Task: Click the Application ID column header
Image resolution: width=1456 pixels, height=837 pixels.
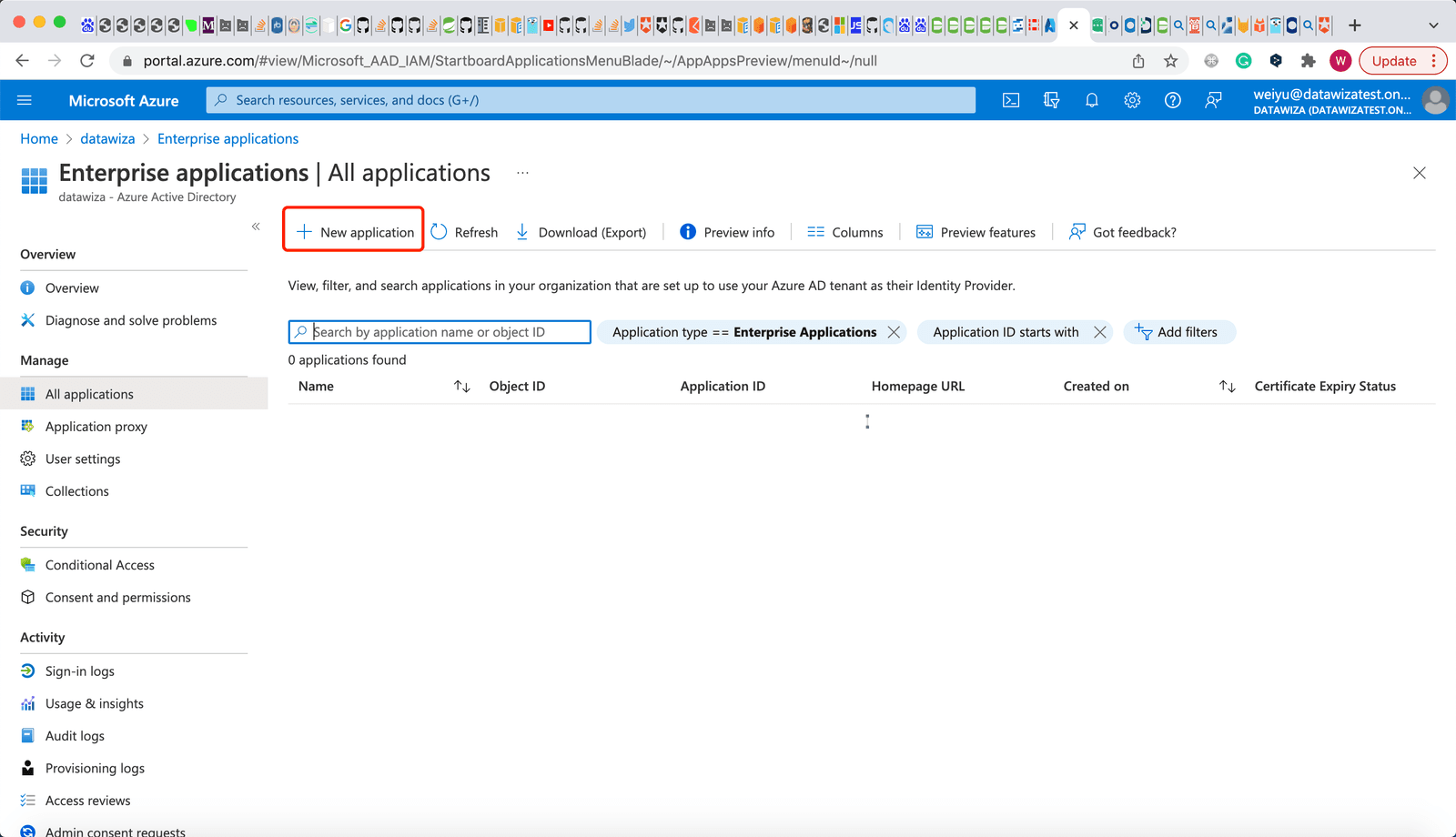Action: coord(723,387)
